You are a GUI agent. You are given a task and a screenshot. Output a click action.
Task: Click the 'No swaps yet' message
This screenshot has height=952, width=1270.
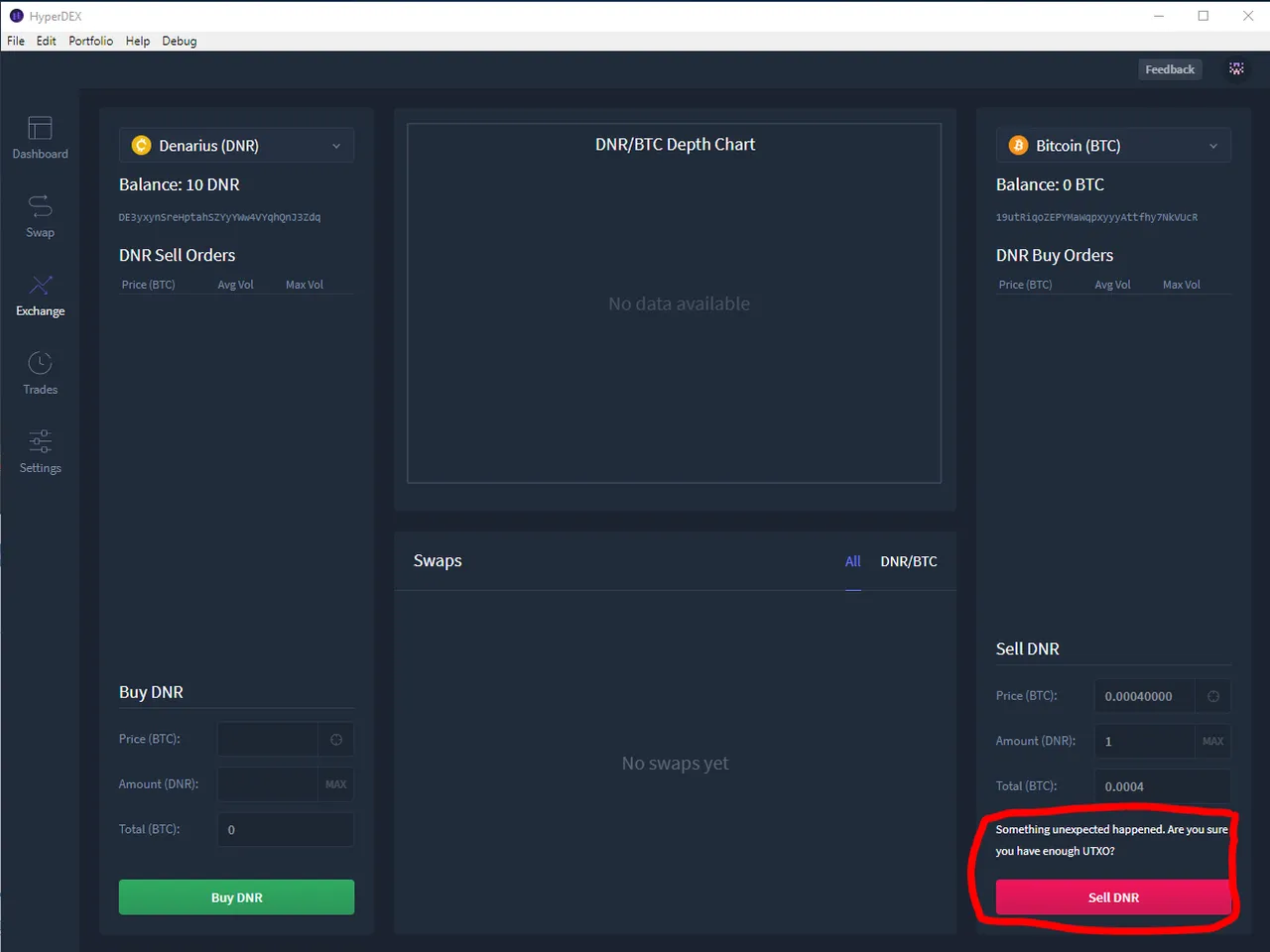click(x=675, y=764)
